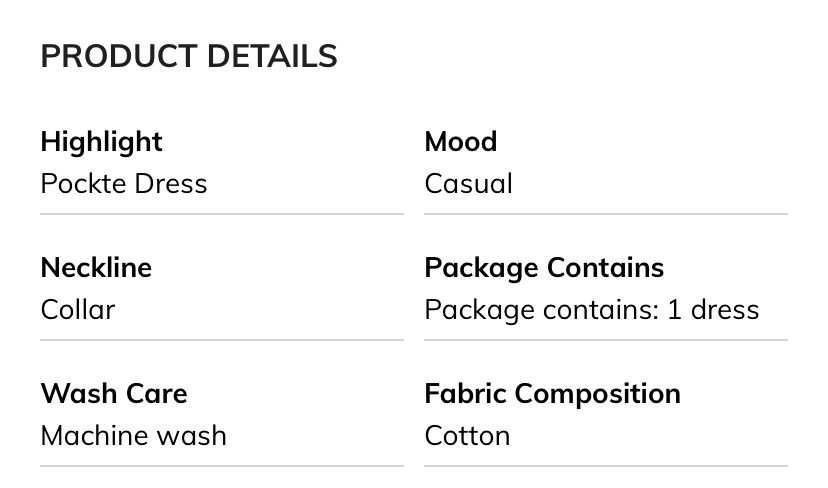Select the Machine wash value
Image resolution: width=828 pixels, height=488 pixels.
pyautogui.click(x=133, y=436)
